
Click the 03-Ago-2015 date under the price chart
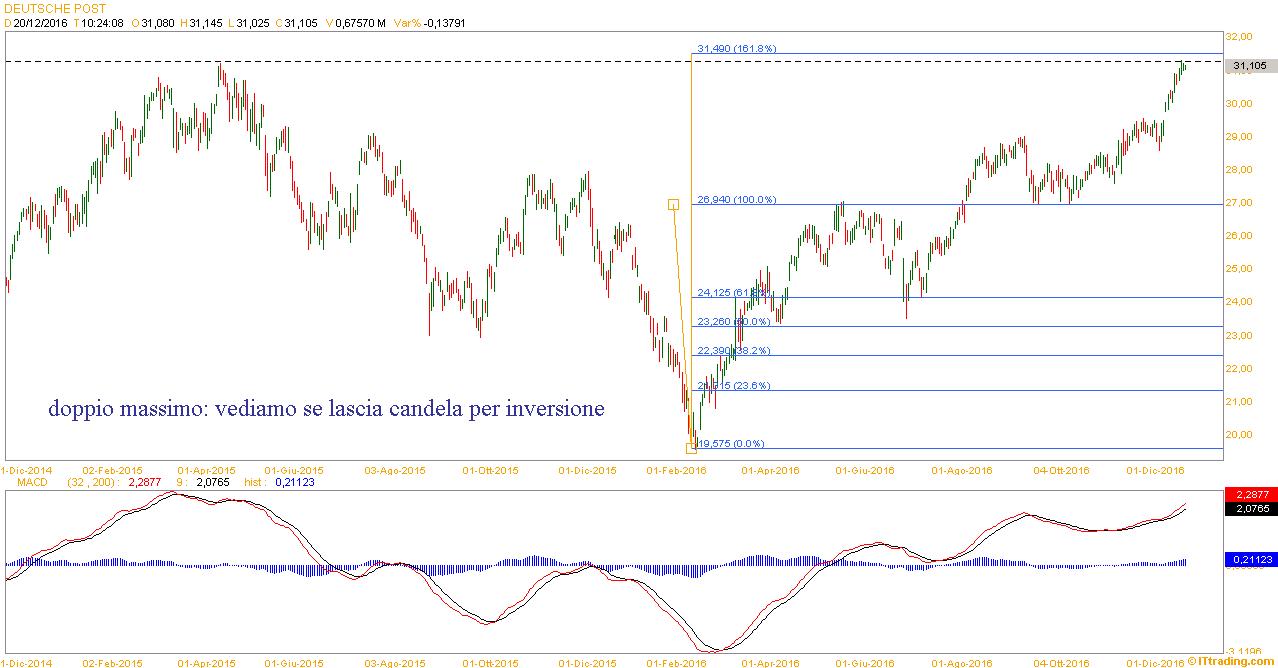[396, 469]
